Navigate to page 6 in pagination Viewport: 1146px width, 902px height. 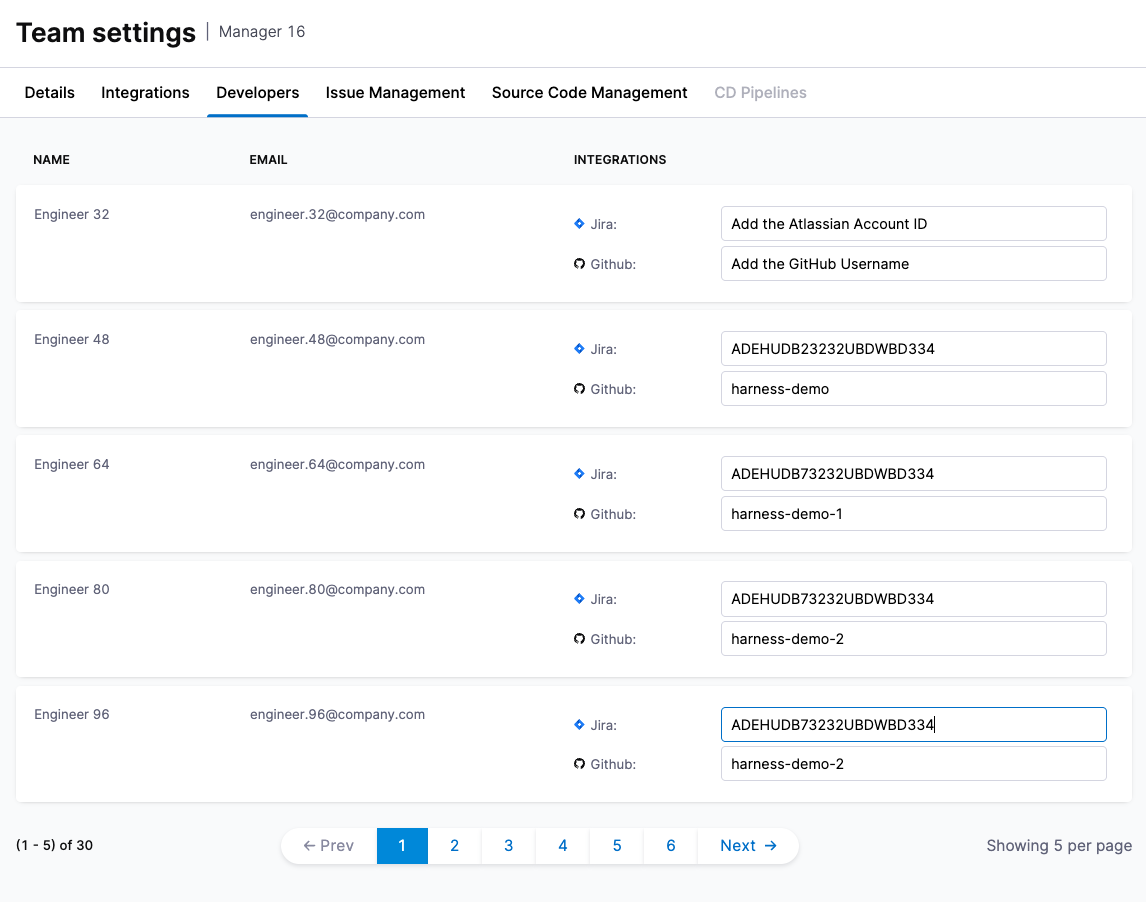coord(670,846)
